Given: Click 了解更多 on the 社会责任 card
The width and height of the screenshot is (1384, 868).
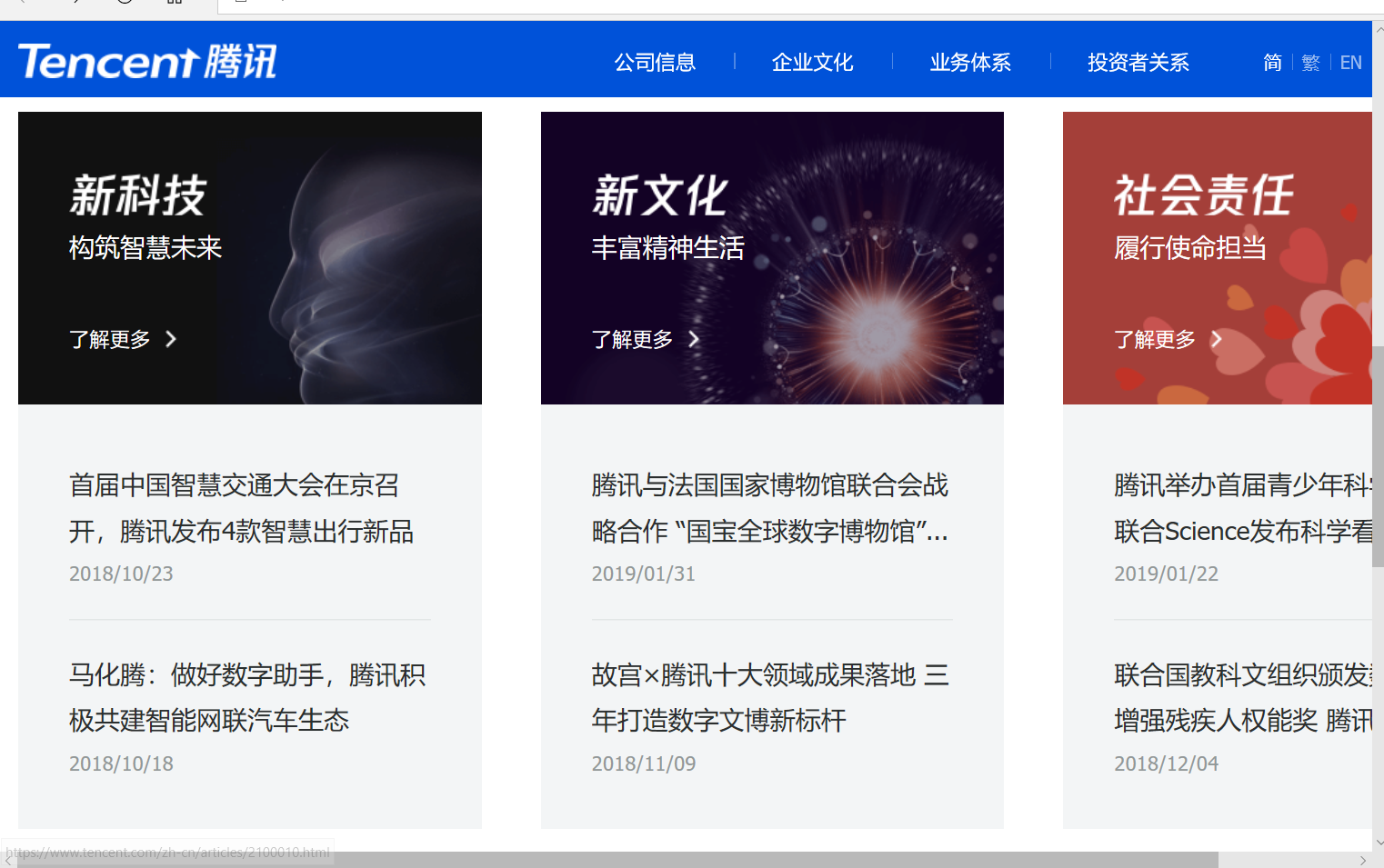Looking at the screenshot, I should tap(1168, 339).
